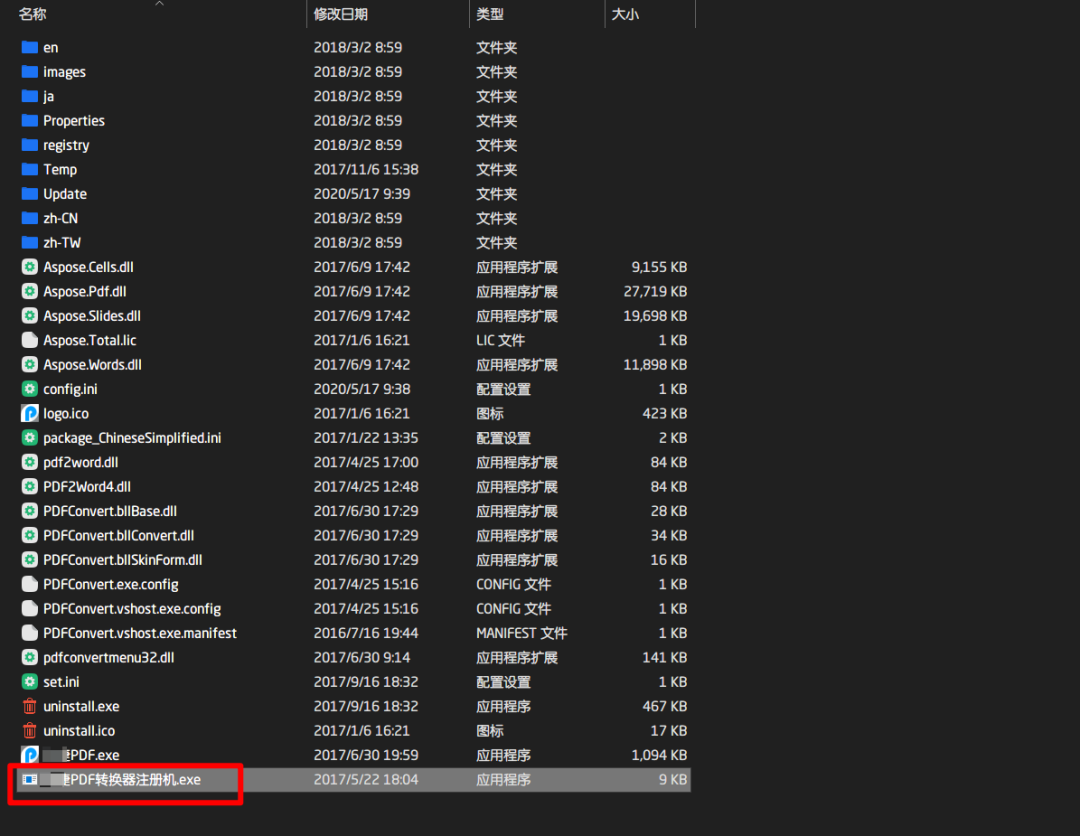
Task: Click the LIC 文件 type cell
Action: [x=500, y=340]
